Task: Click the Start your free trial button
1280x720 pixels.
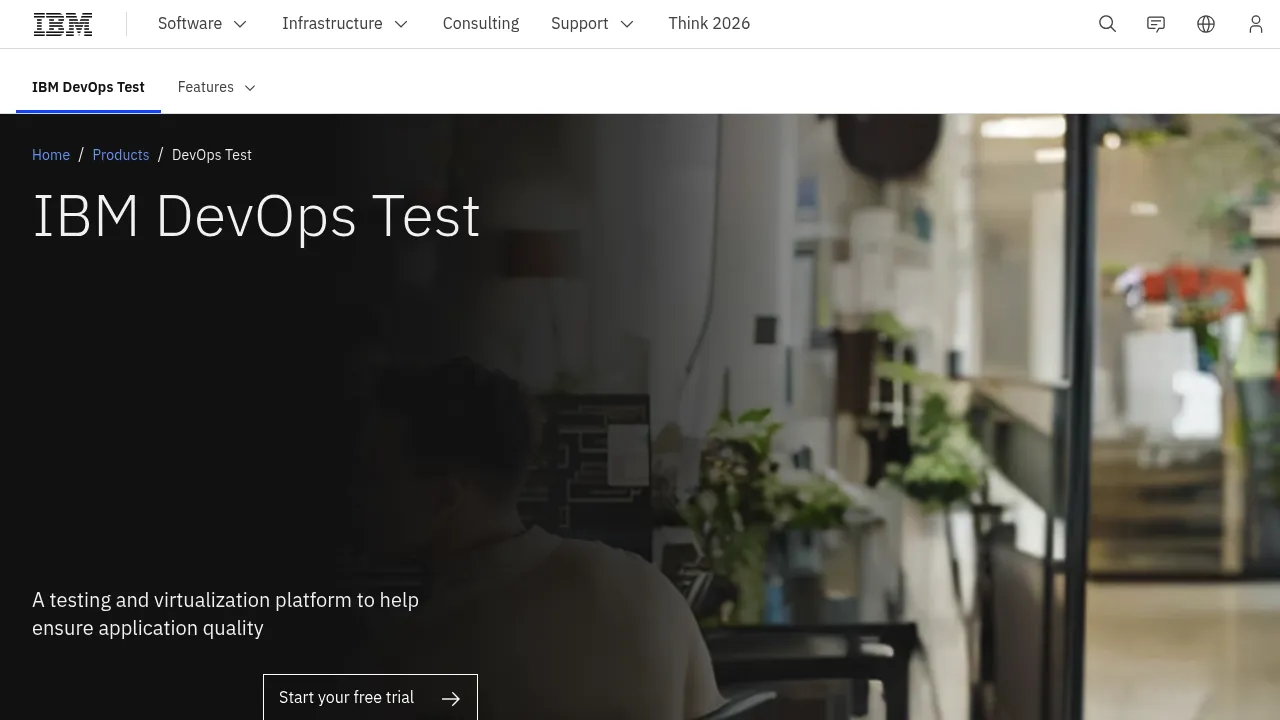Action: point(370,697)
